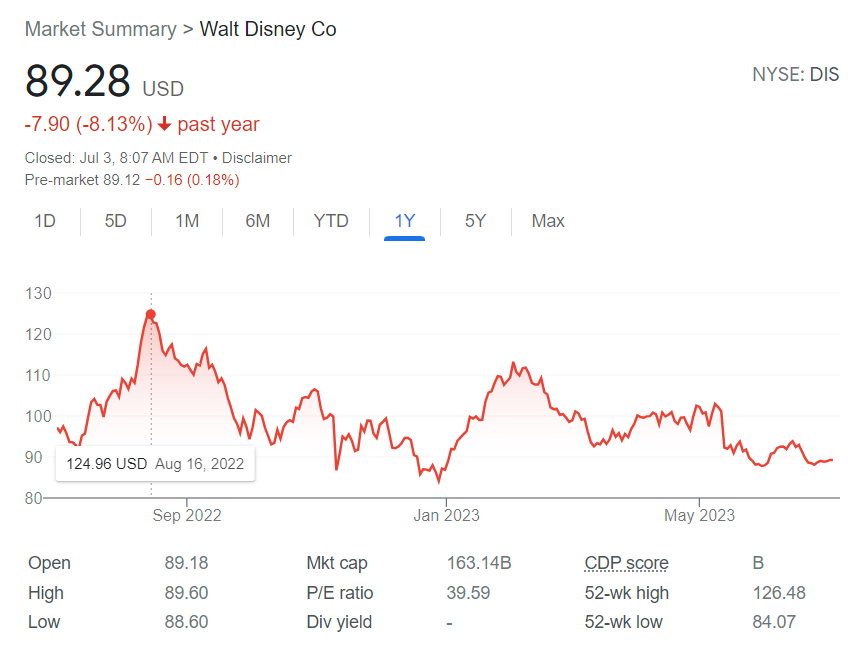Open the 5Y chart view

point(475,221)
